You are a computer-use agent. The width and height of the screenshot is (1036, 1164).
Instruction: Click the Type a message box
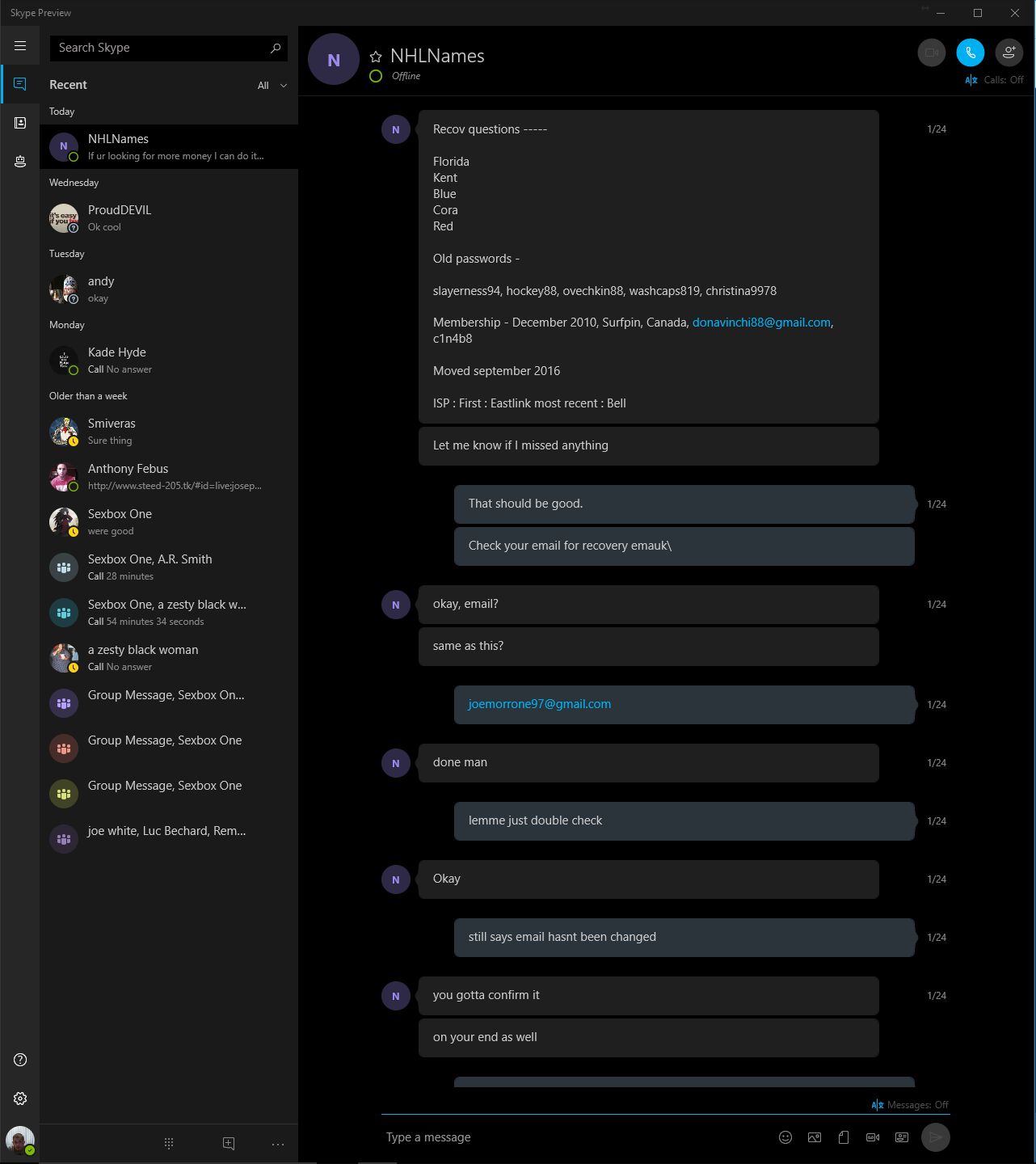pos(575,1137)
